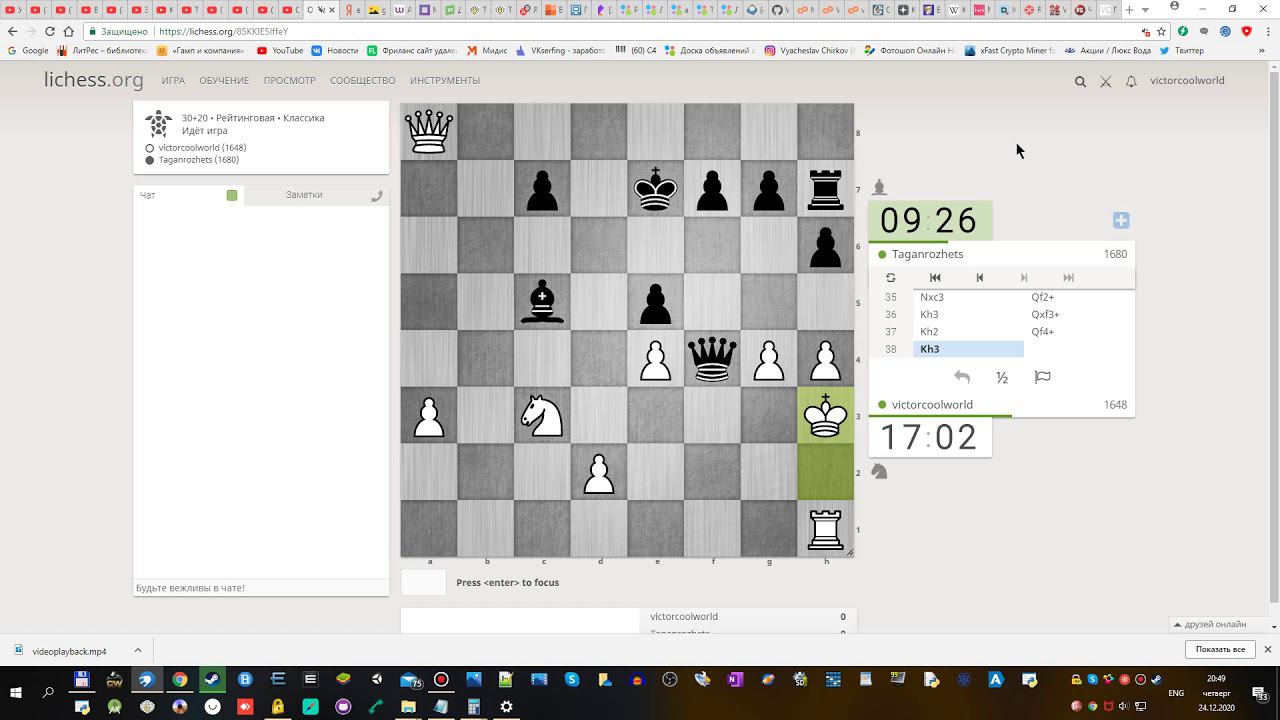Reload the page in the browser
The width and height of the screenshot is (1280, 720).
click(x=50, y=31)
